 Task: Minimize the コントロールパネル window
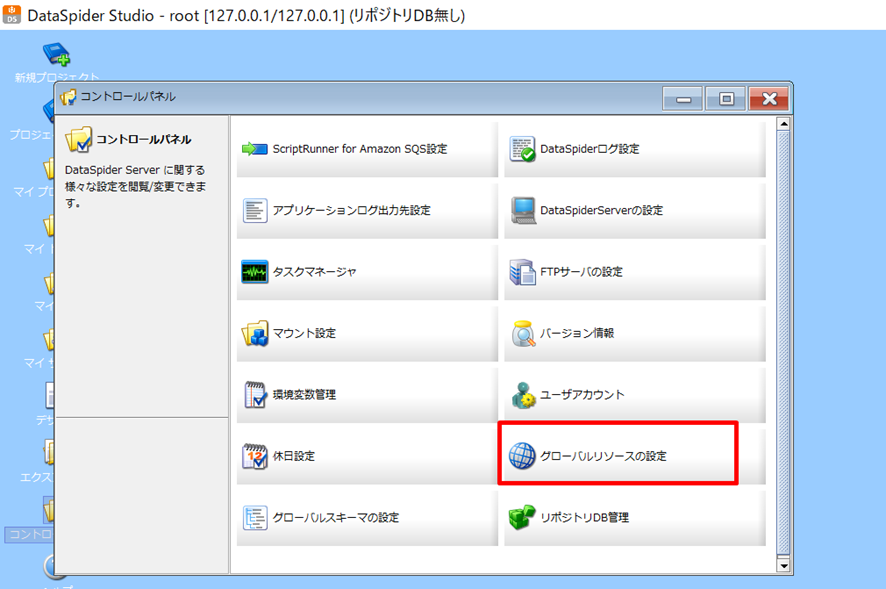coord(683,99)
